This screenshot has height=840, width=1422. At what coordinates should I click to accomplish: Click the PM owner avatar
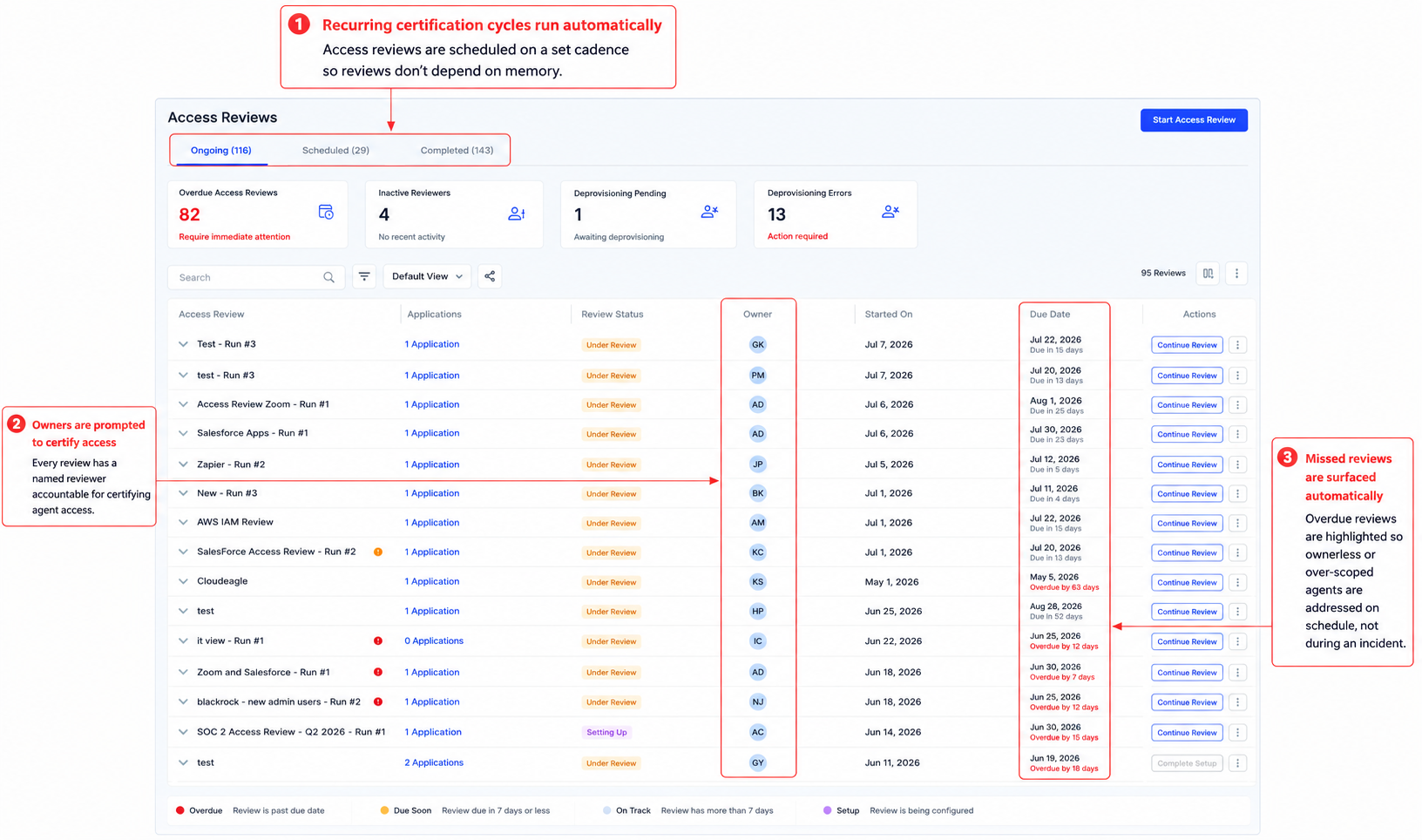click(758, 376)
